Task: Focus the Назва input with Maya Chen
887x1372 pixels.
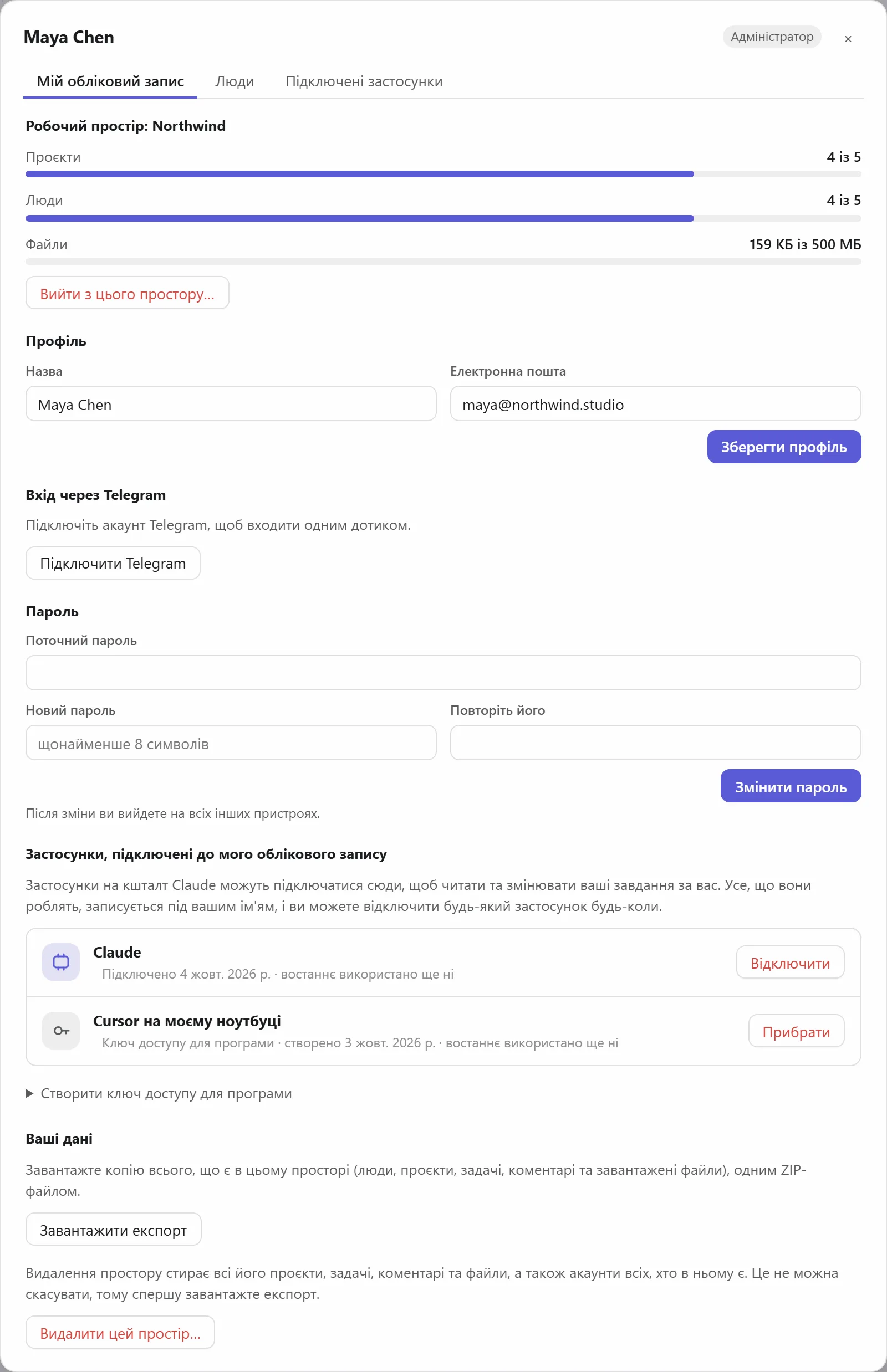Action: coord(231,403)
